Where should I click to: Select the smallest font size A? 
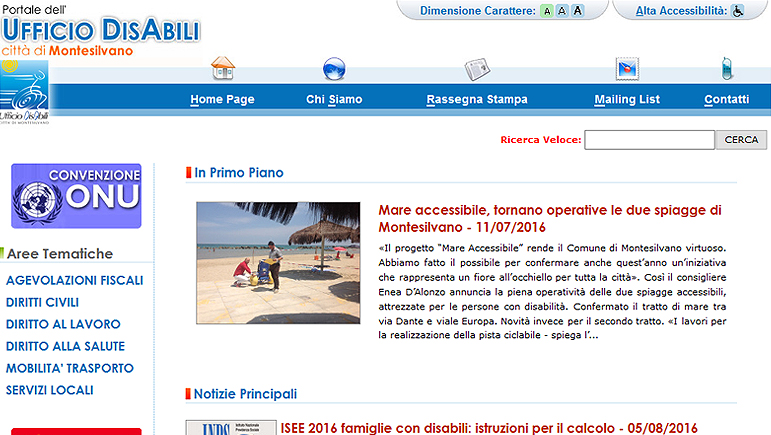pos(546,11)
